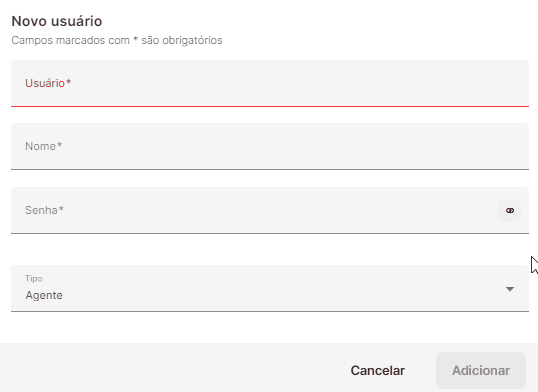The image size is (538, 392).
Task: Click the Cancelar button
Action: (x=377, y=371)
